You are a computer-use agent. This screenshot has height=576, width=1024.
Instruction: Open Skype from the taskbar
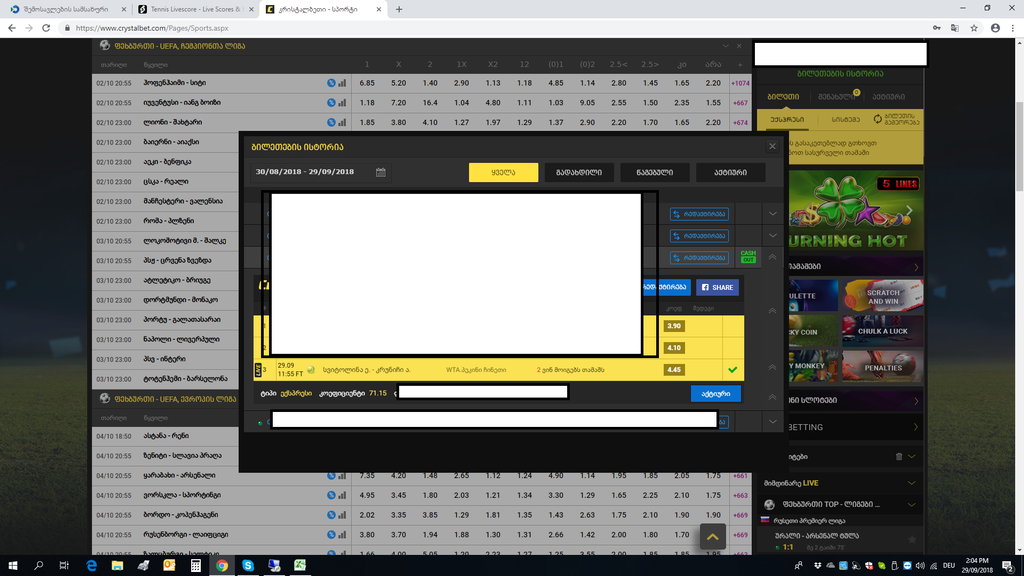(x=248, y=566)
